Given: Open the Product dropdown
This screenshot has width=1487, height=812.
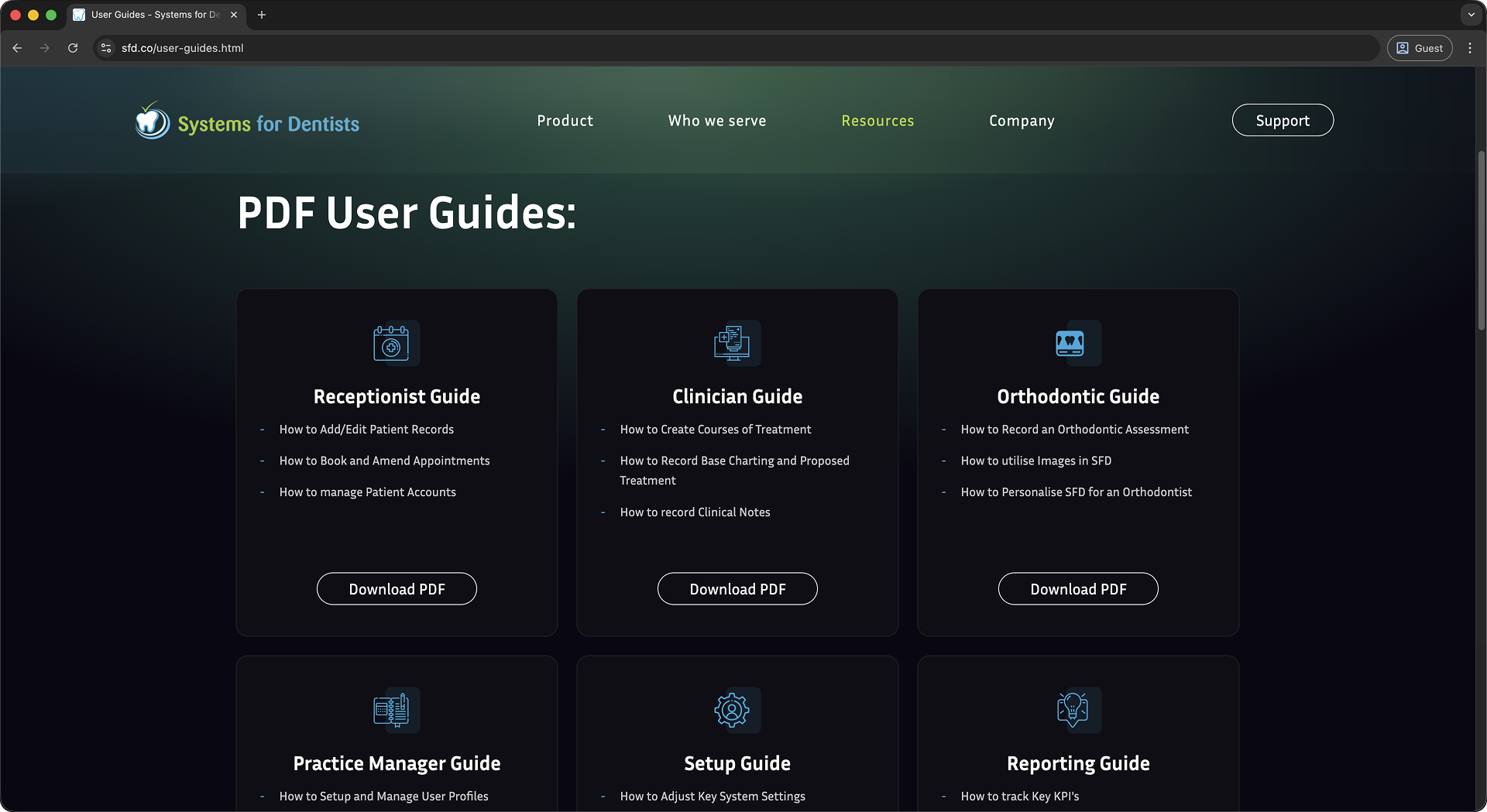Looking at the screenshot, I should [x=565, y=120].
